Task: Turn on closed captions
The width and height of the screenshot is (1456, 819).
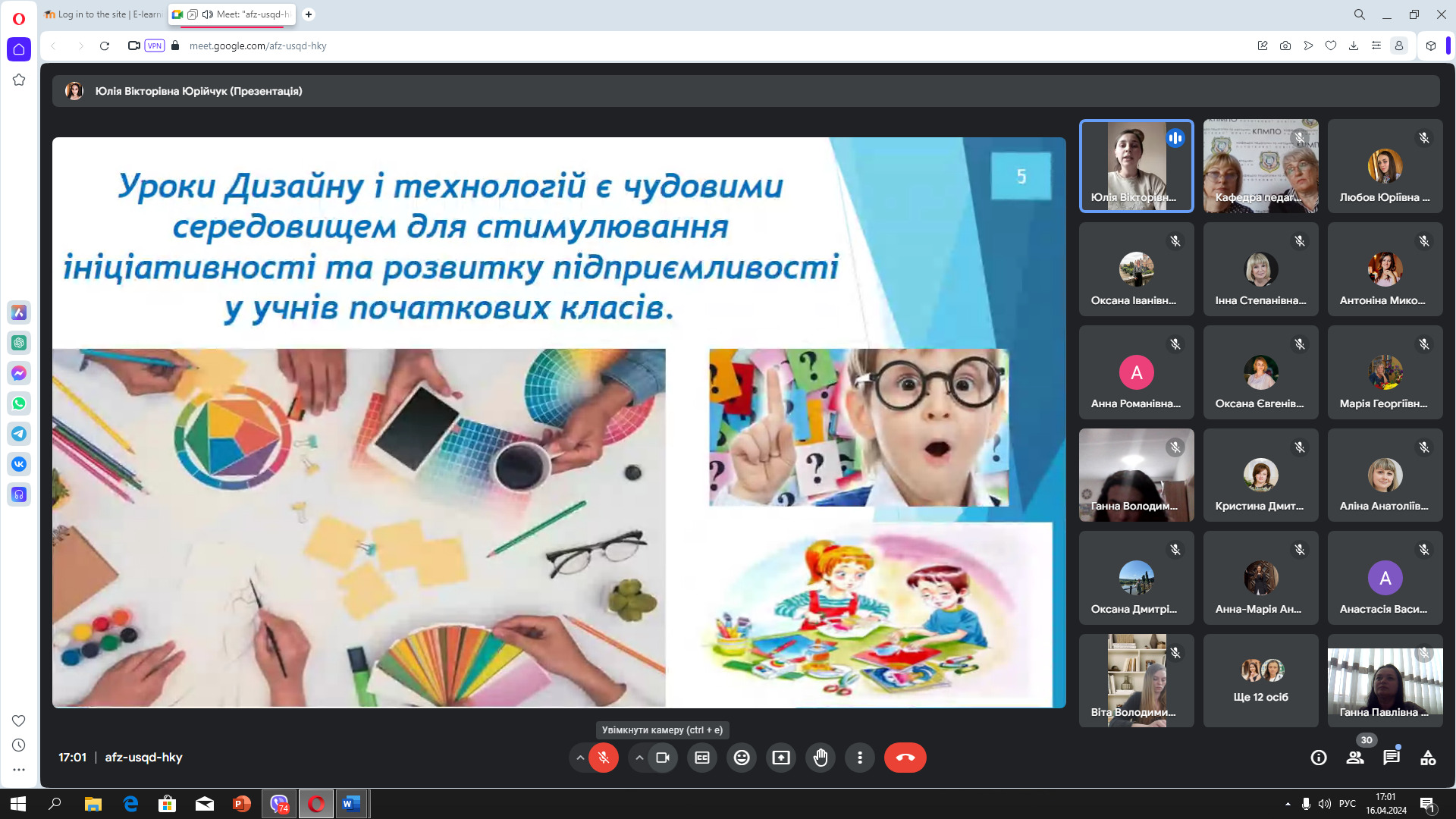Action: 702,758
